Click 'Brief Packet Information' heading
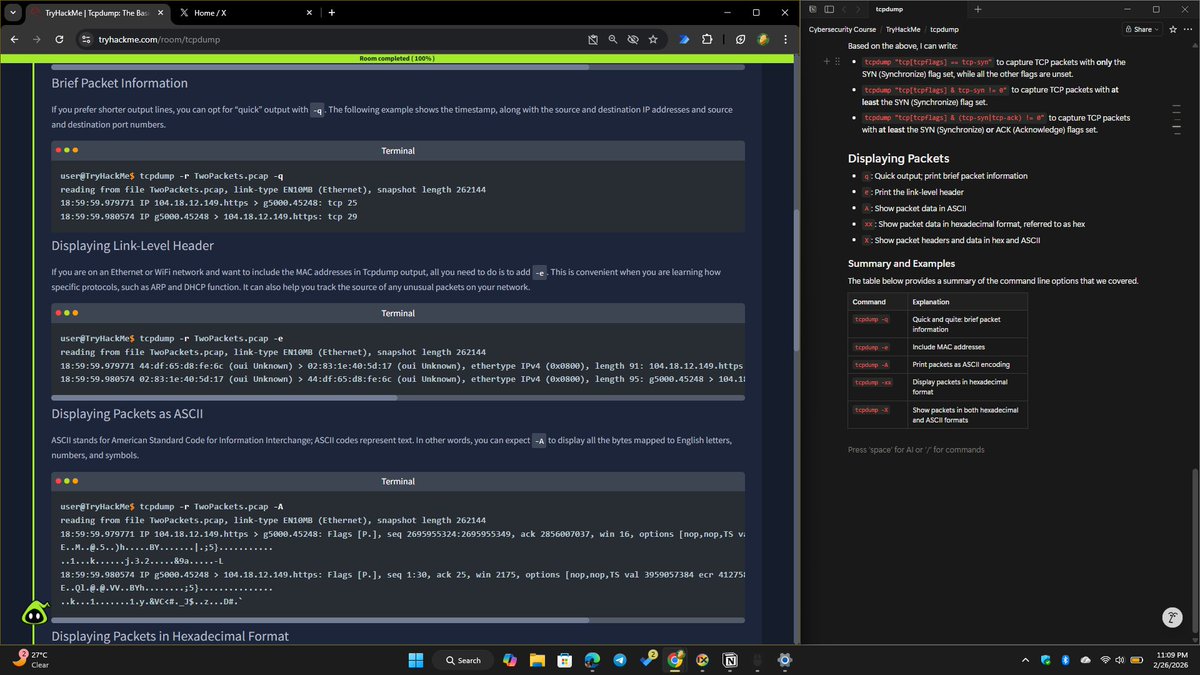This screenshot has width=1200, height=675. tap(120, 83)
